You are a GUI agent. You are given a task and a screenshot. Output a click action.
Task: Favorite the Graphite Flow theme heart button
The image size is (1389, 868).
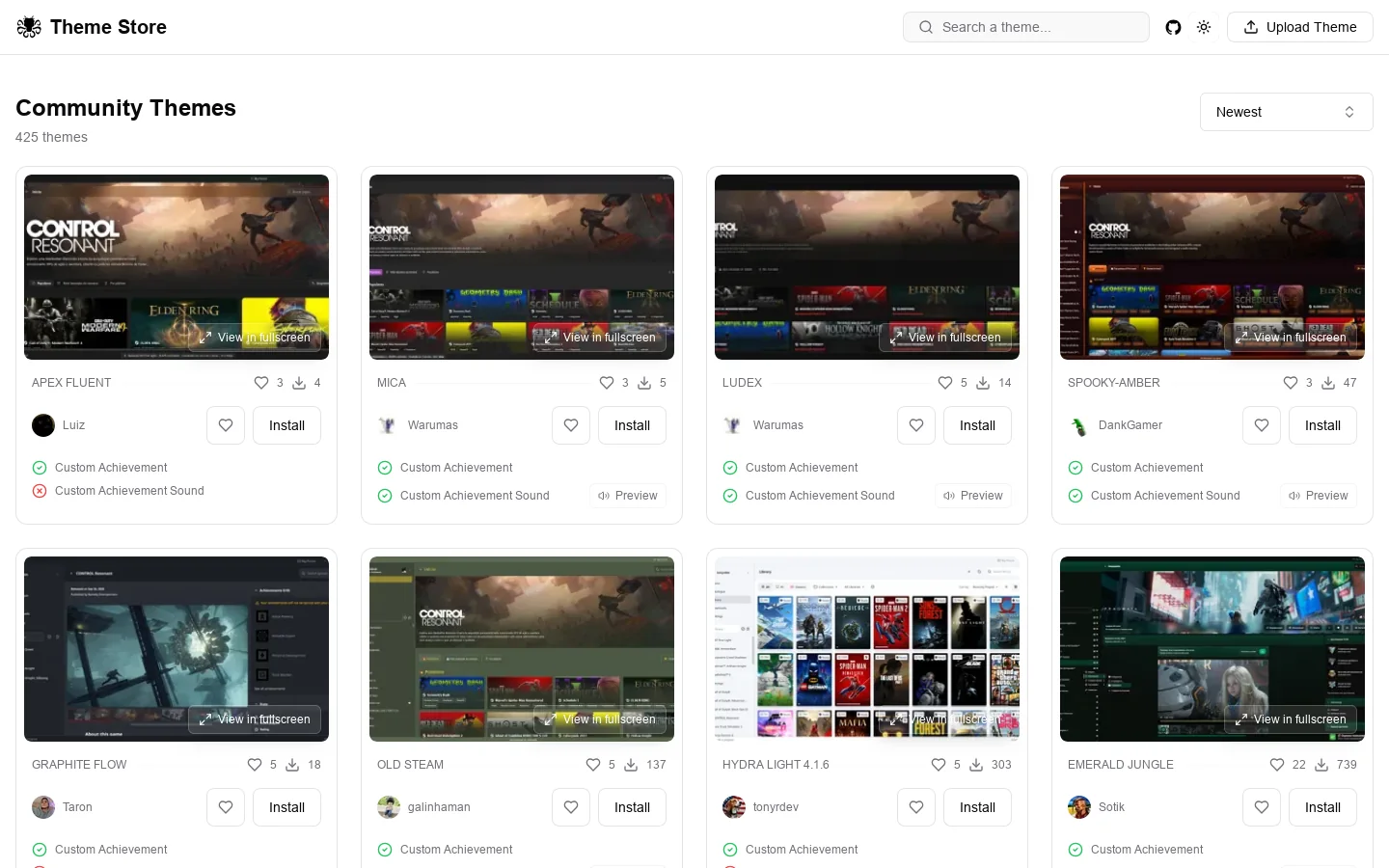[x=226, y=807]
